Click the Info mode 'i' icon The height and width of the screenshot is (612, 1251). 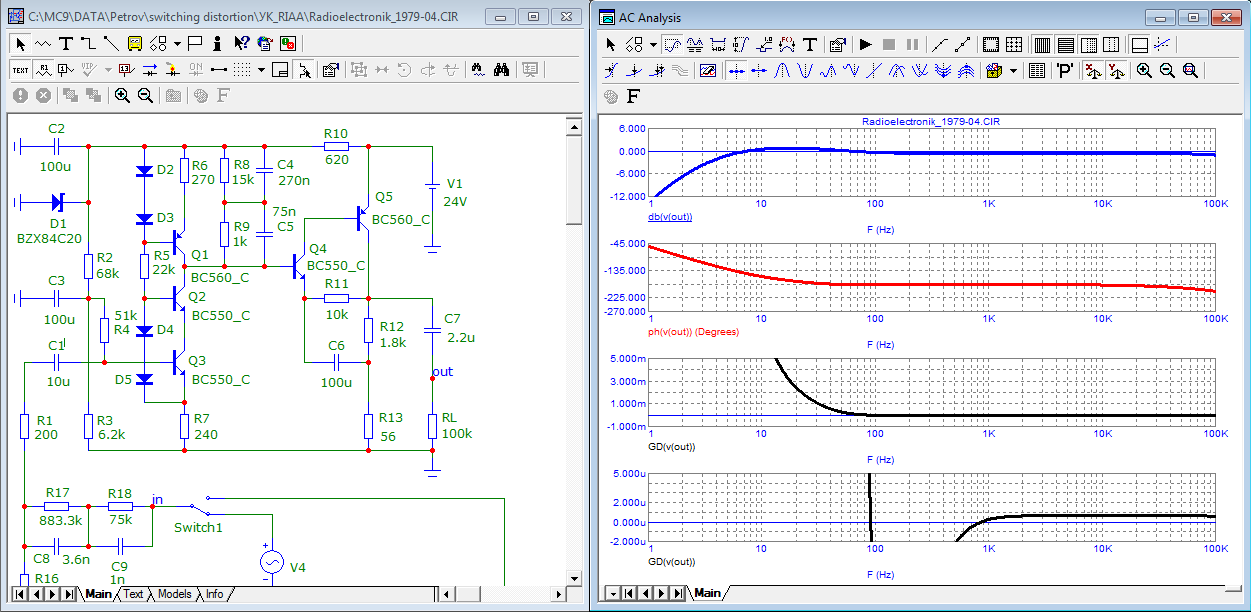point(217,44)
